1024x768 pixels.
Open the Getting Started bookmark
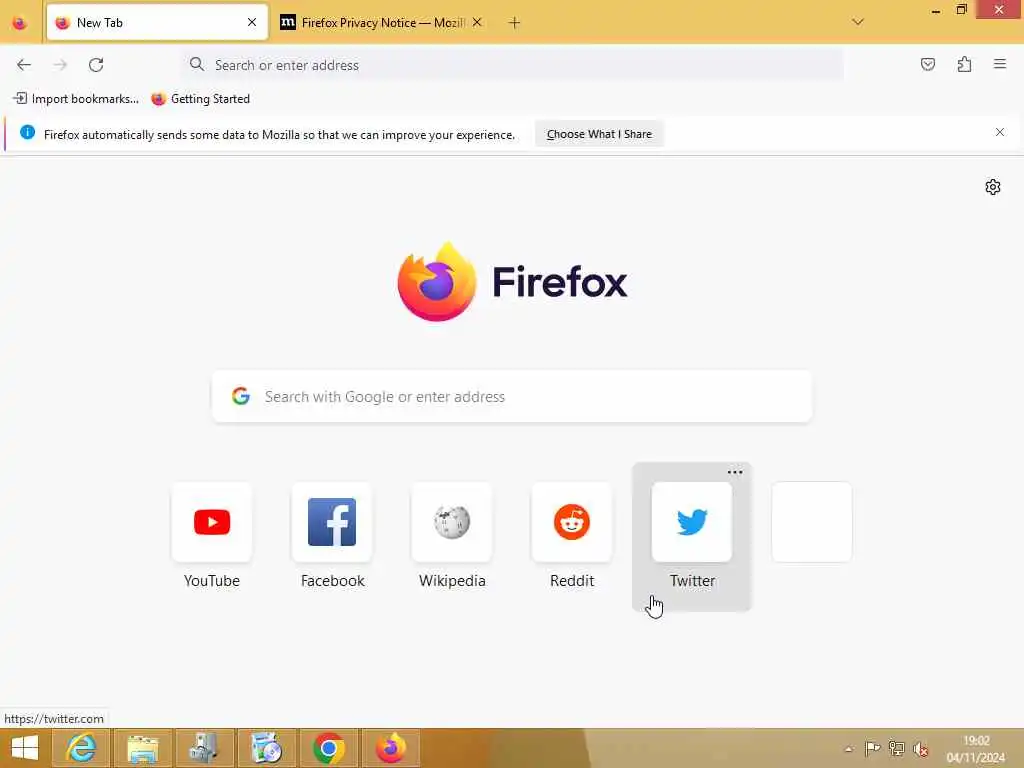(x=200, y=99)
